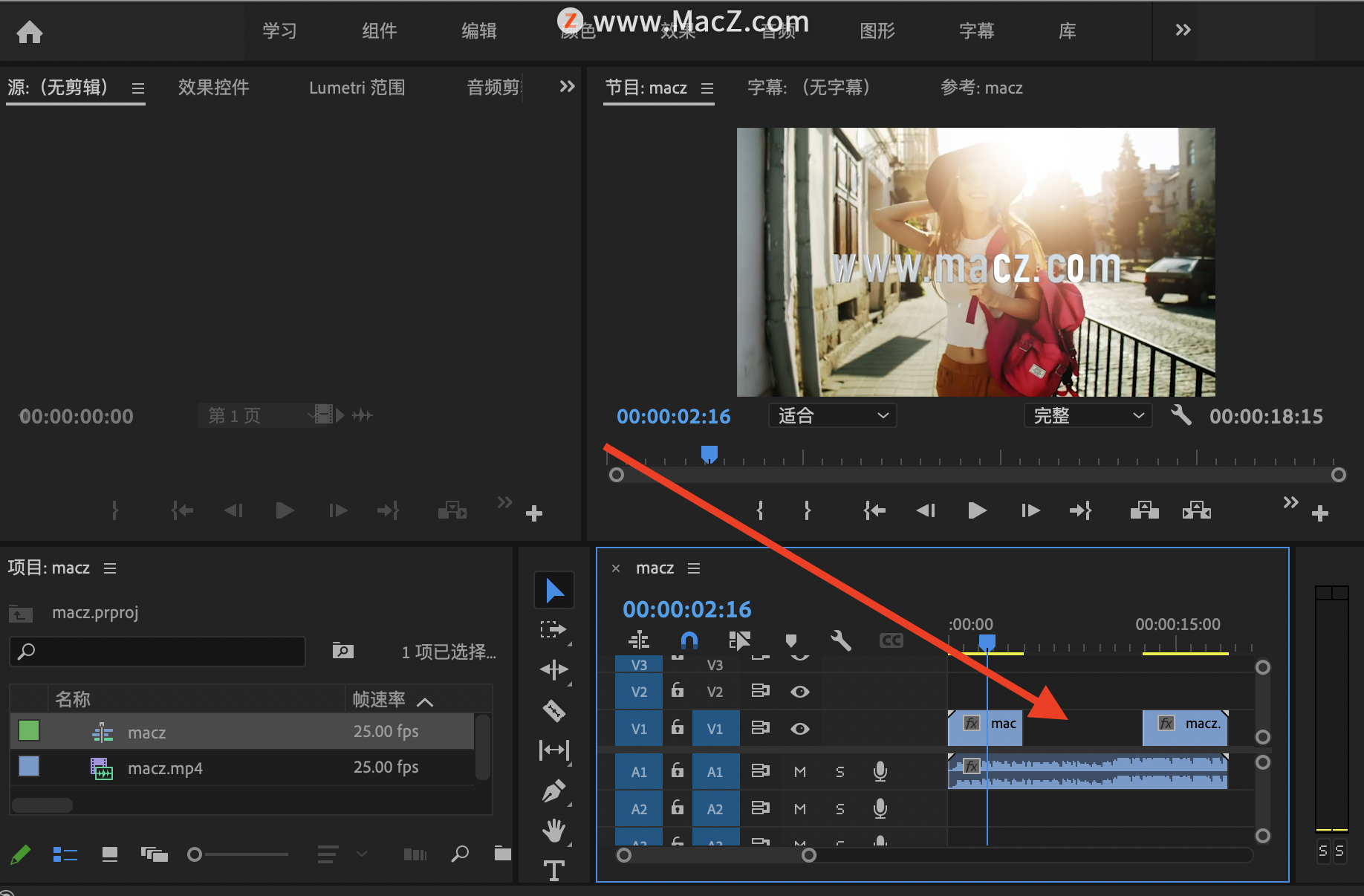The width and height of the screenshot is (1364, 896).
Task: Switch to 图形 workspace
Action: [x=877, y=30]
